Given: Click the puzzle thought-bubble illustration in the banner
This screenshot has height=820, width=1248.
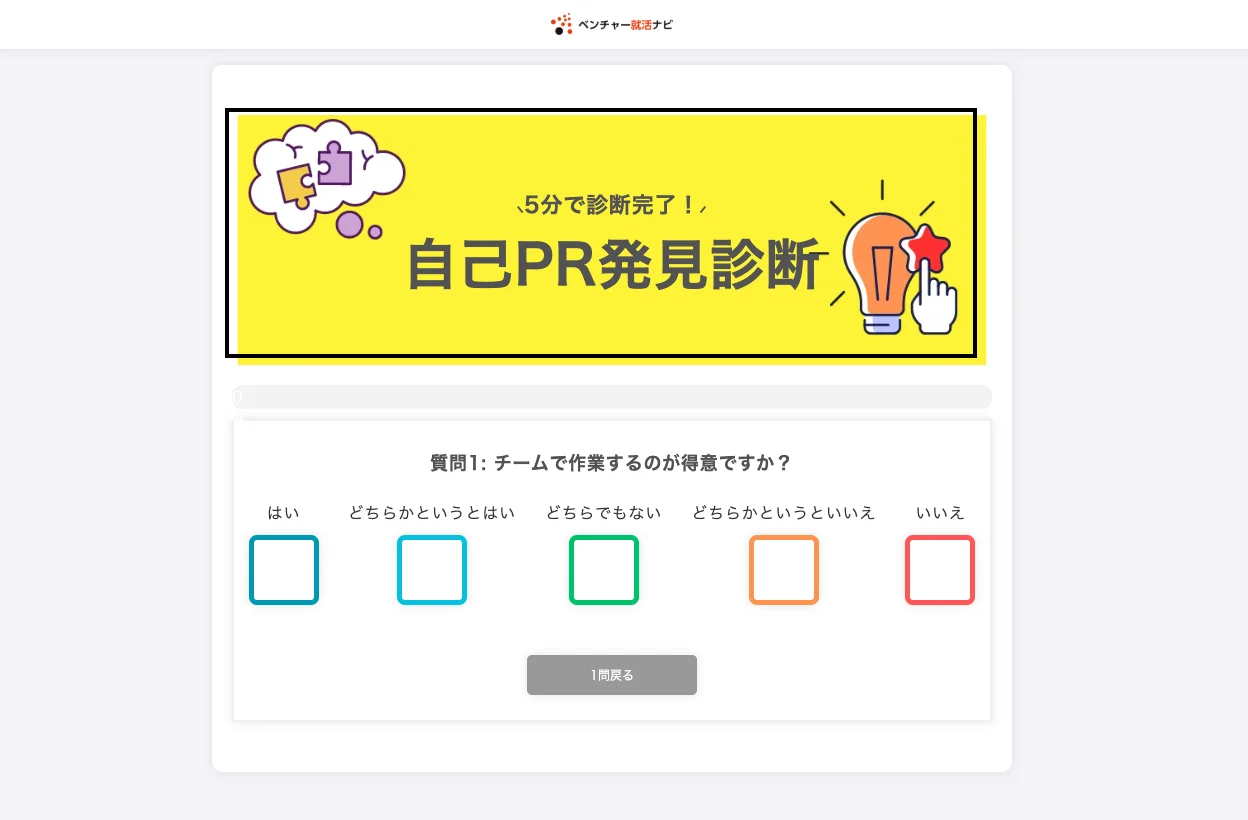Looking at the screenshot, I should (x=326, y=178).
